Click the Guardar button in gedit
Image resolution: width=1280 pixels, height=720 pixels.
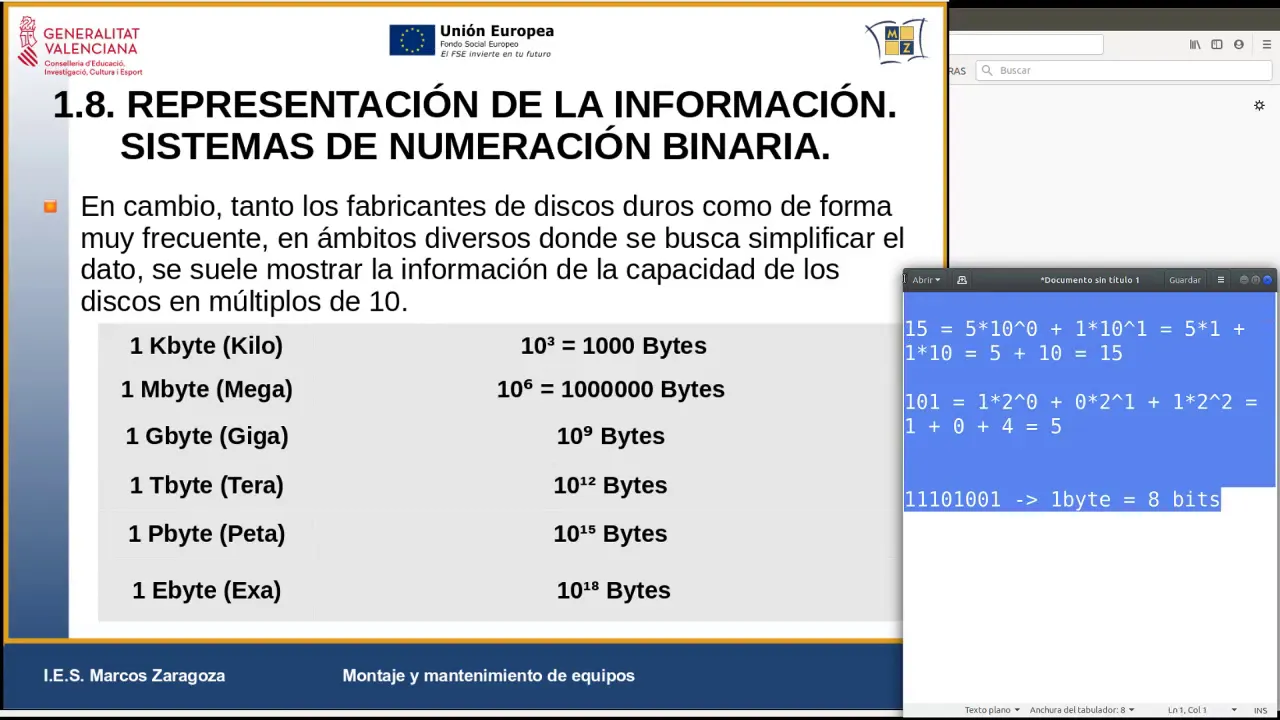pos(1185,280)
